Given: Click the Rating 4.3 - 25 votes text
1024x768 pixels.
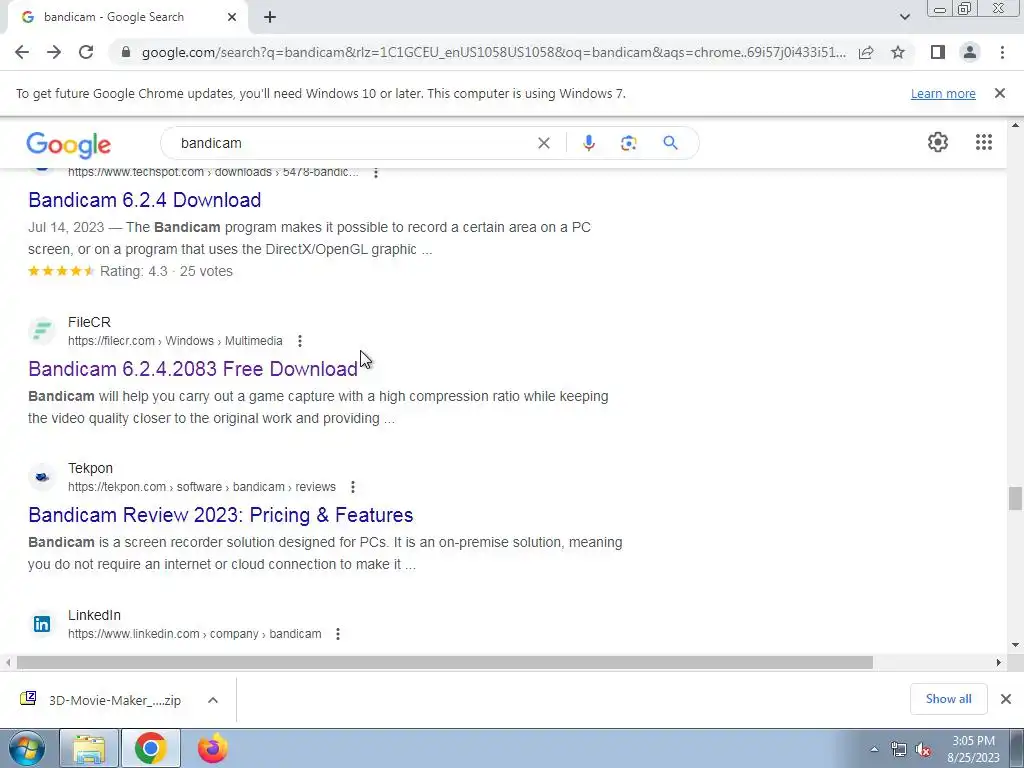Looking at the screenshot, I should pyautogui.click(x=166, y=271).
